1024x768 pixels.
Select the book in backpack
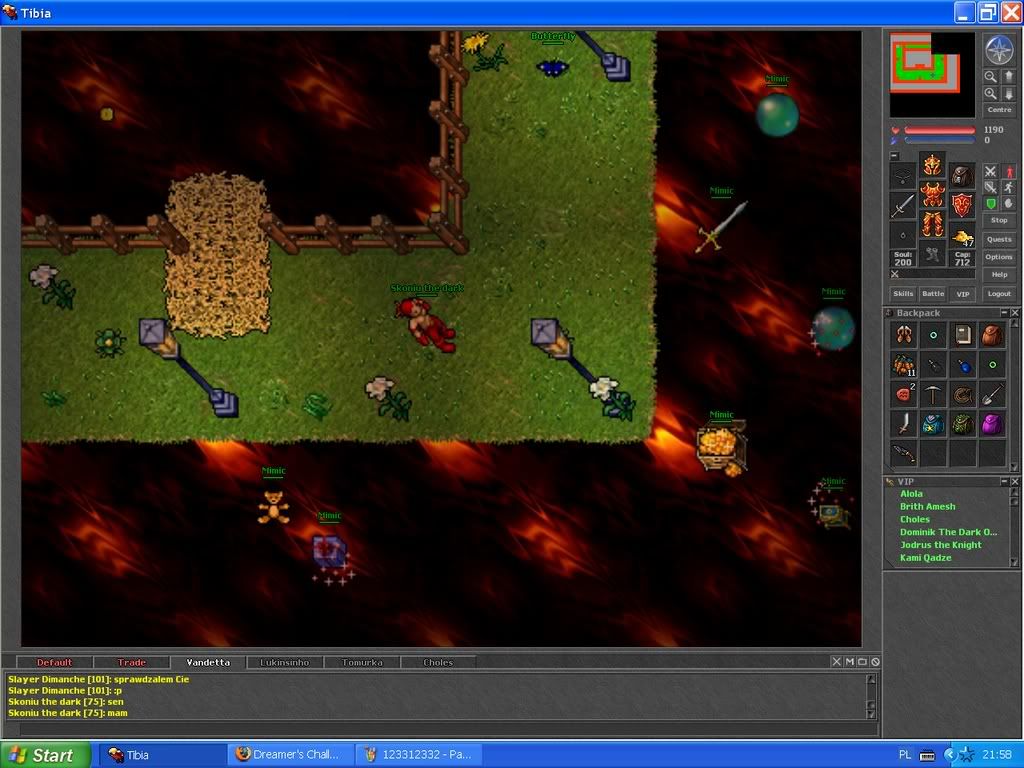pos(963,335)
